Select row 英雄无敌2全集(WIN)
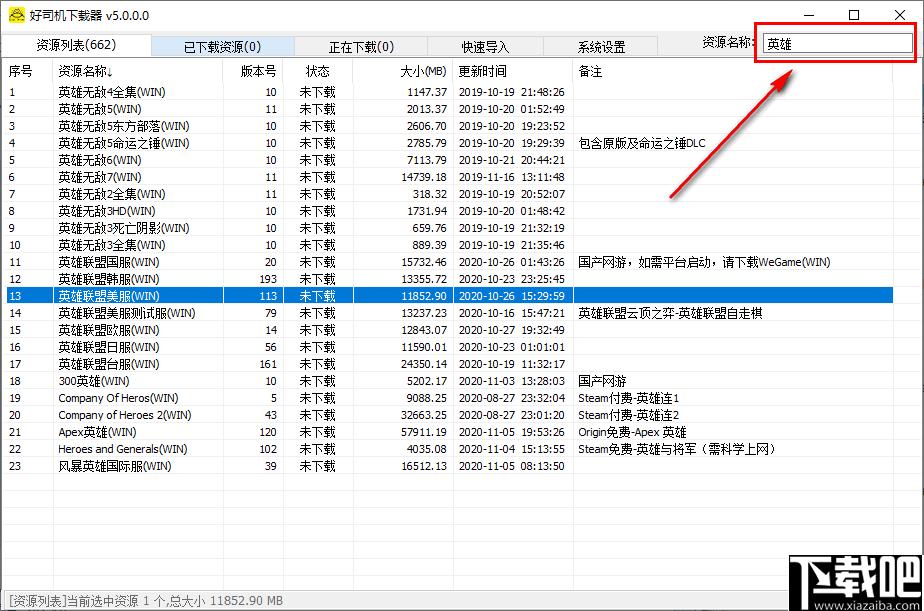The image size is (924, 611). coord(450,194)
